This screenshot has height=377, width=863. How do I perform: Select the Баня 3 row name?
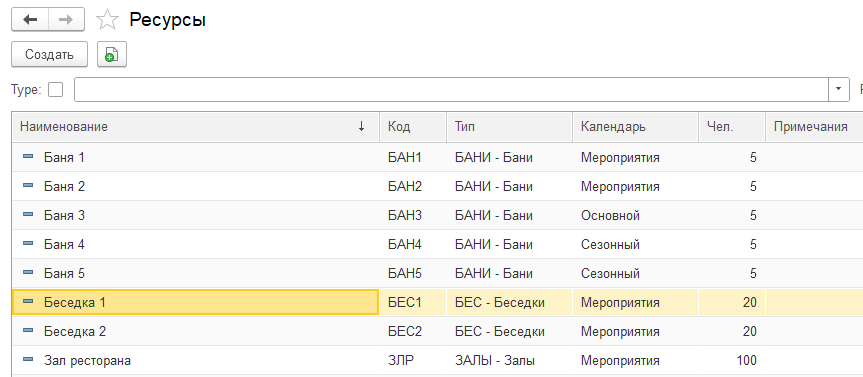coord(64,216)
